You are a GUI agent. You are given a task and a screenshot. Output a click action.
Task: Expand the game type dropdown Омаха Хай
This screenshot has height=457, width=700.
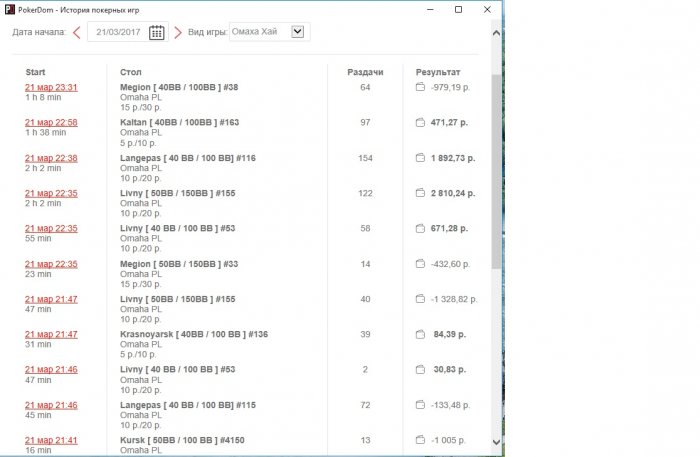coord(297,32)
